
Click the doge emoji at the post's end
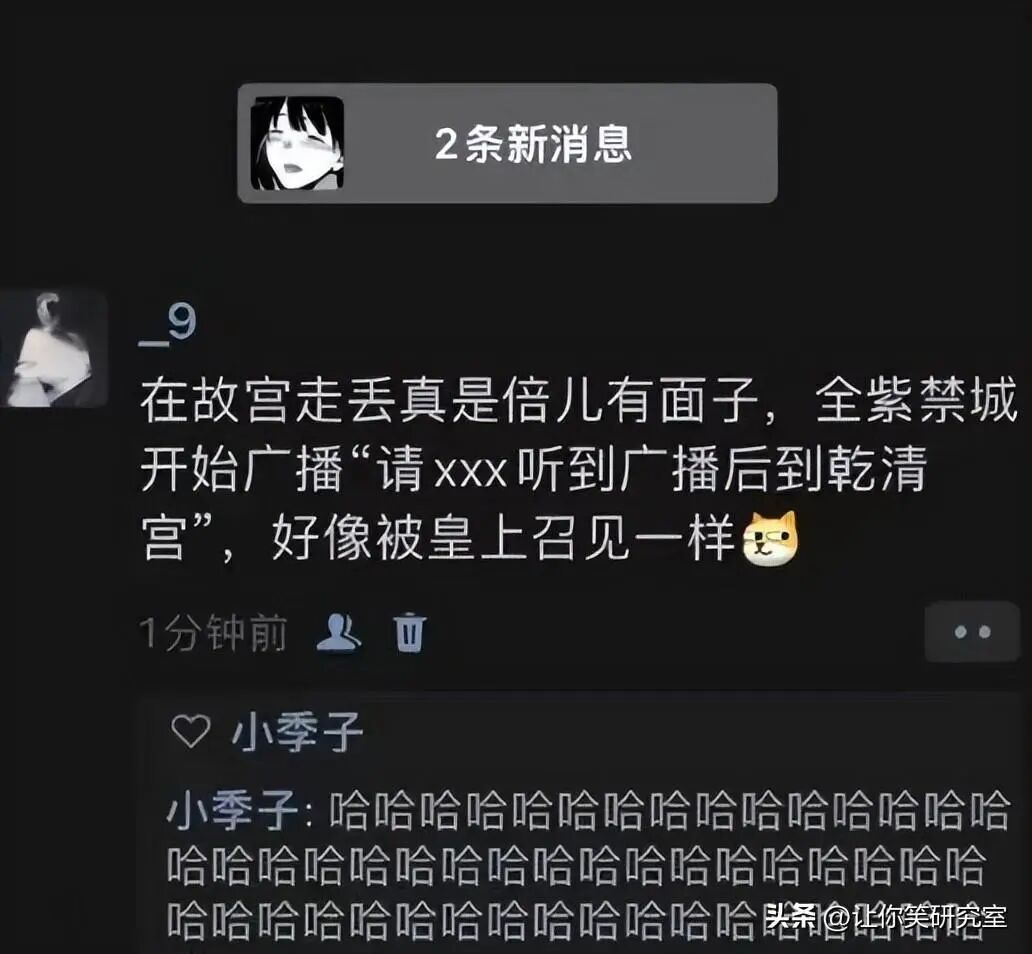point(770,539)
